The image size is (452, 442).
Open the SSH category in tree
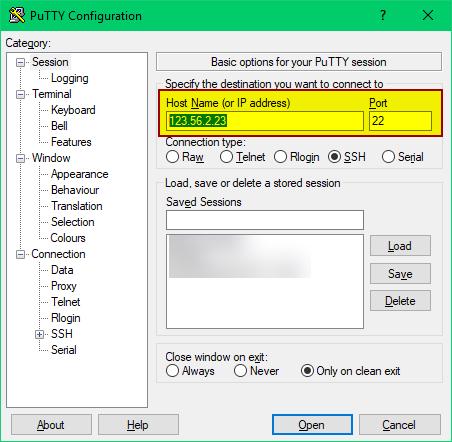tap(62, 334)
